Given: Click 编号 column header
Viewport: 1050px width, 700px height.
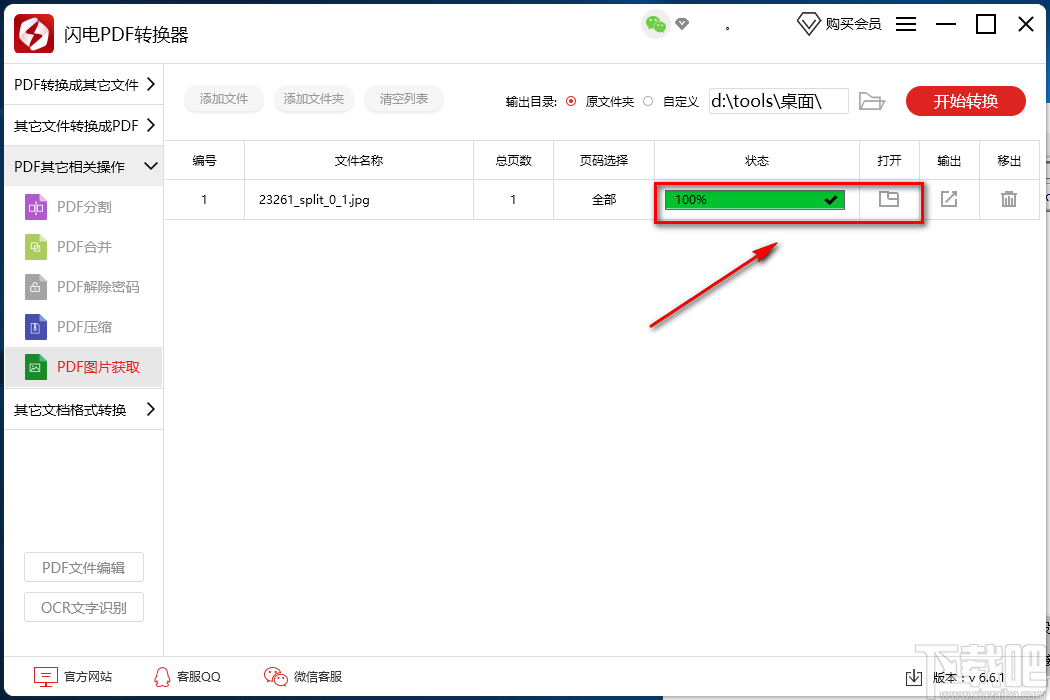Looking at the screenshot, I should point(204,160).
